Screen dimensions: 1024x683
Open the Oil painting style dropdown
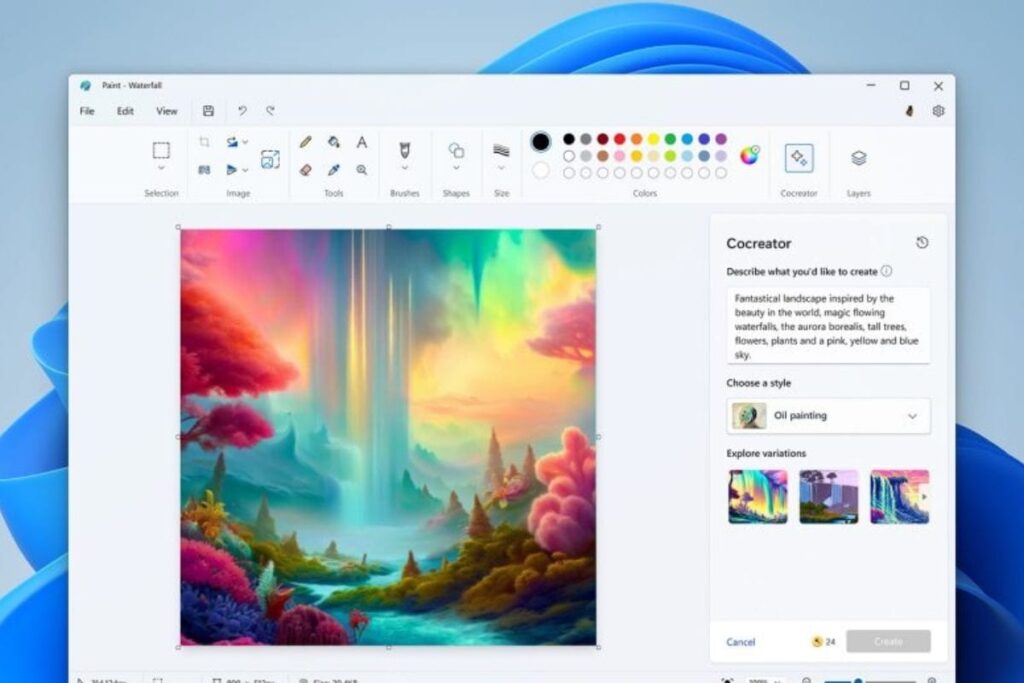click(828, 416)
